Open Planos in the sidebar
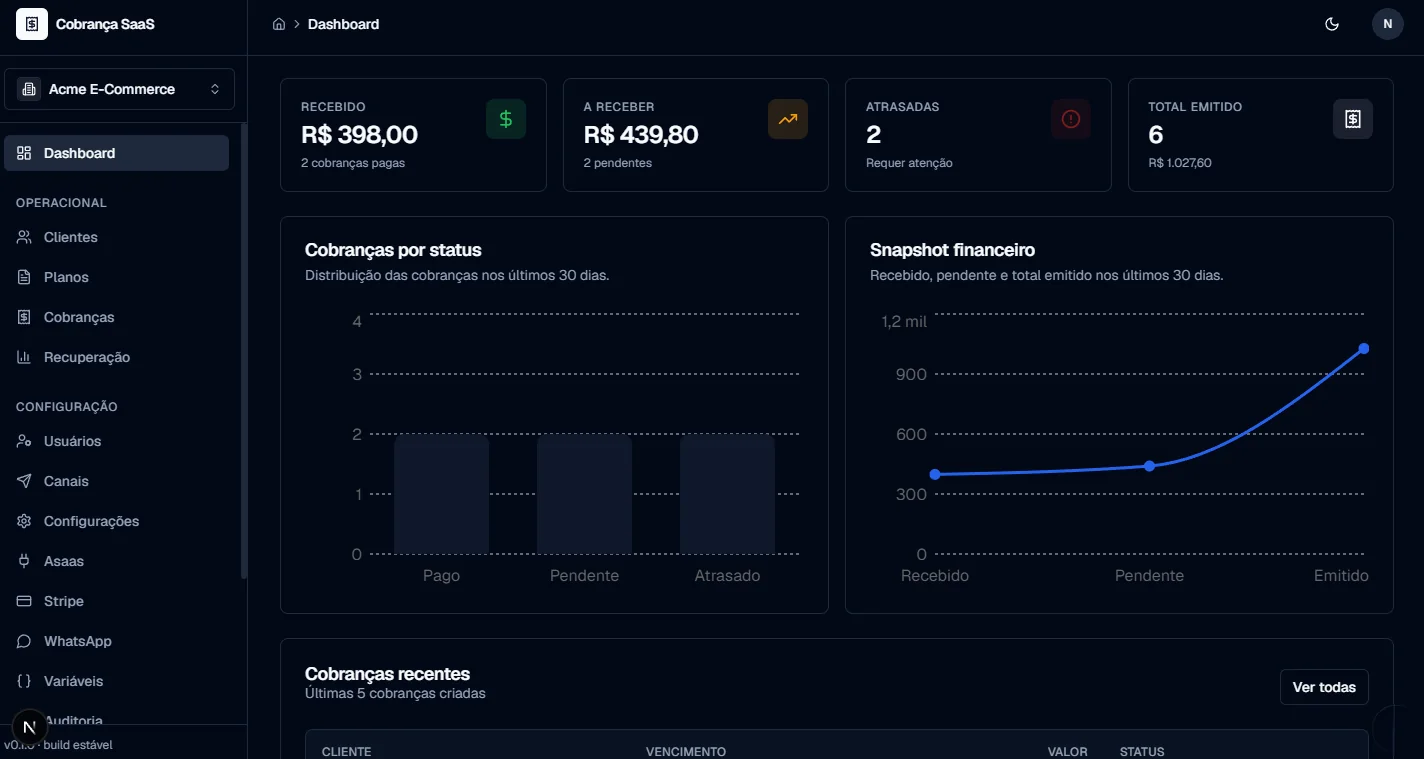Viewport: 1424px width, 759px height. 117,277
